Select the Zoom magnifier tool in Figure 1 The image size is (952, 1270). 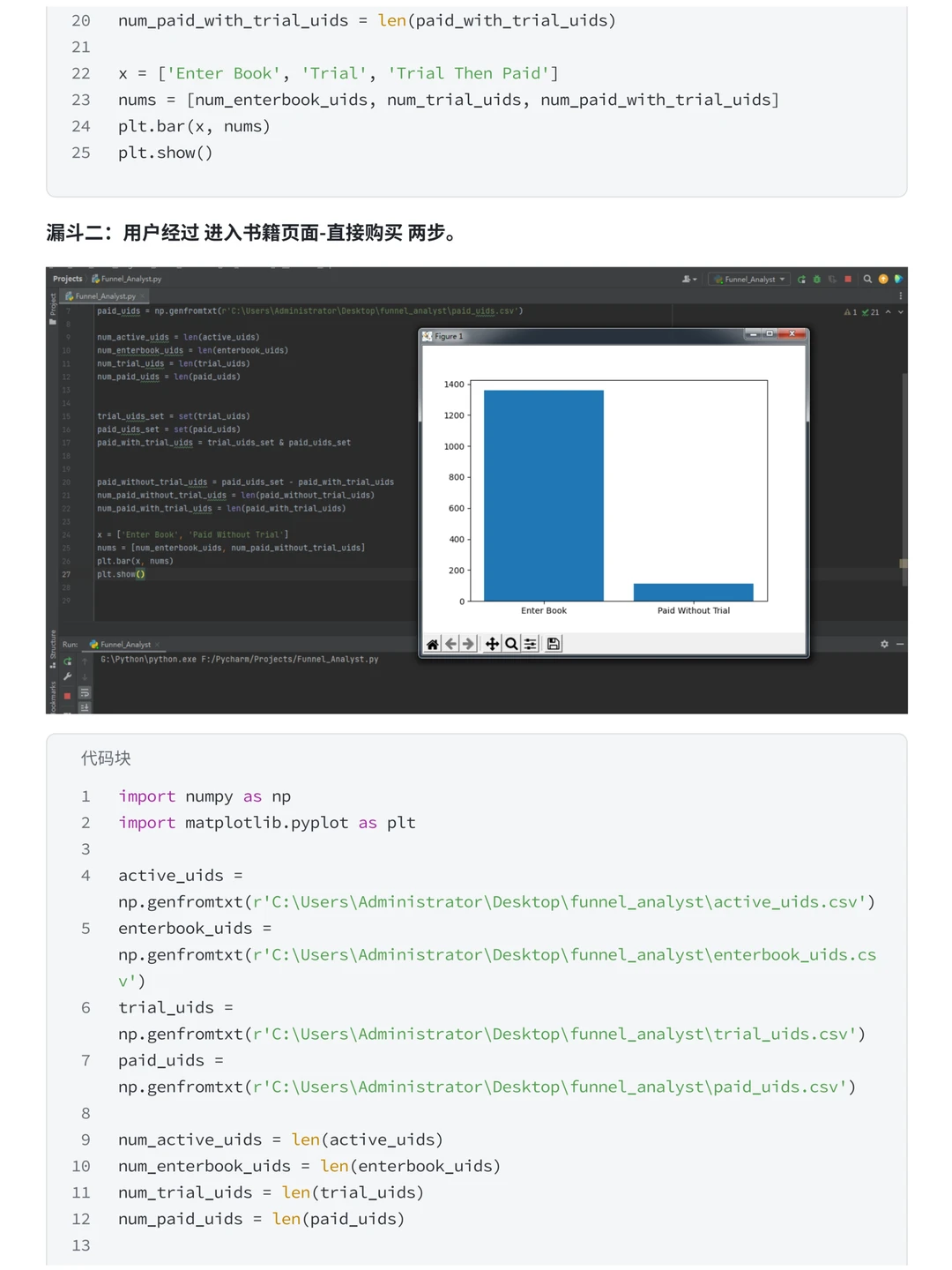(511, 645)
